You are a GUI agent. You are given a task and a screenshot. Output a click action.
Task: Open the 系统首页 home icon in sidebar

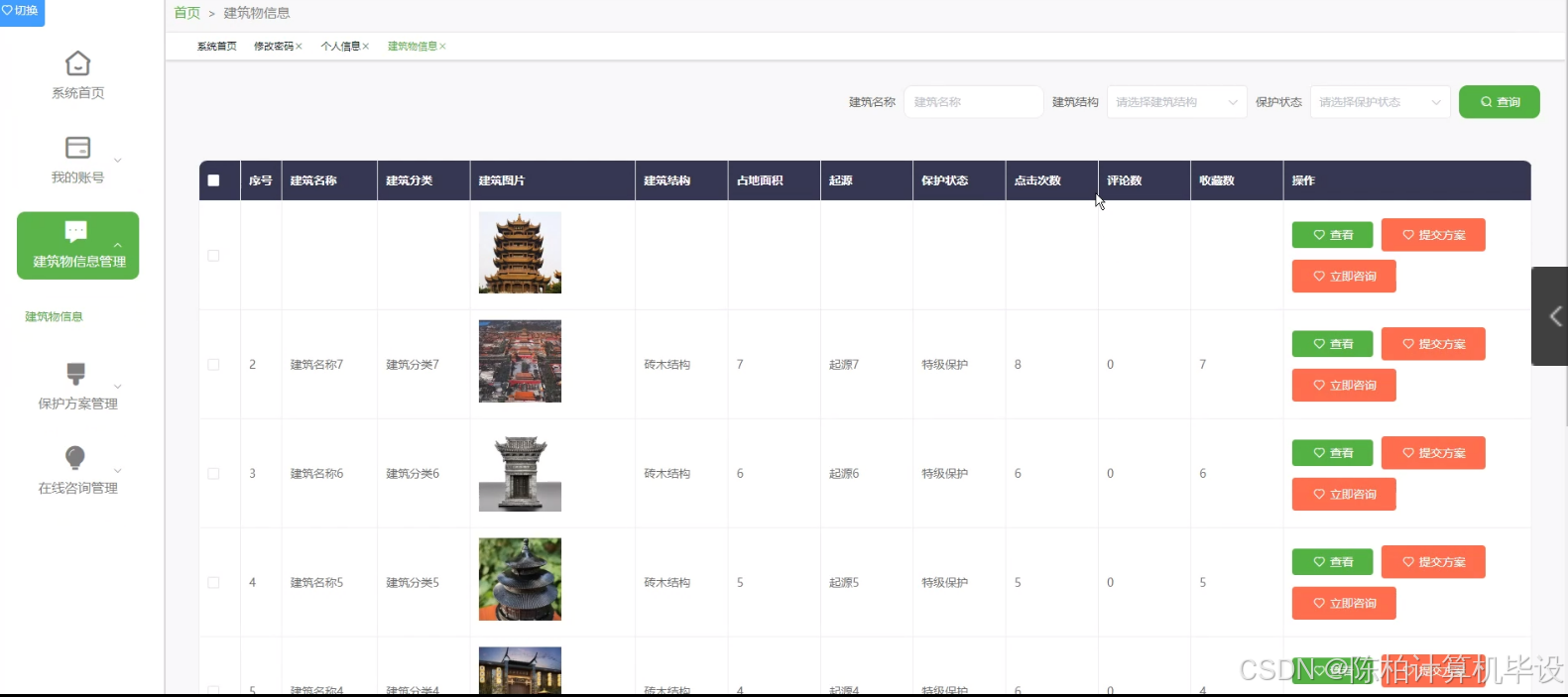(x=77, y=63)
